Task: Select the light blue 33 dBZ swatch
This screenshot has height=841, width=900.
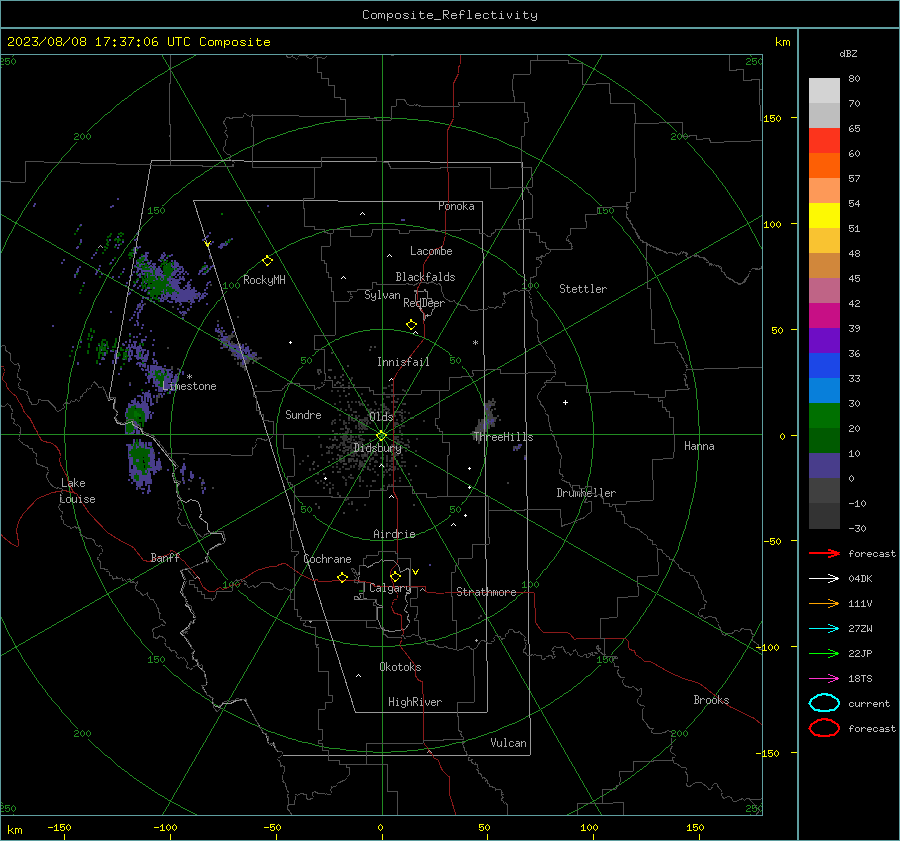Action: 824,391
